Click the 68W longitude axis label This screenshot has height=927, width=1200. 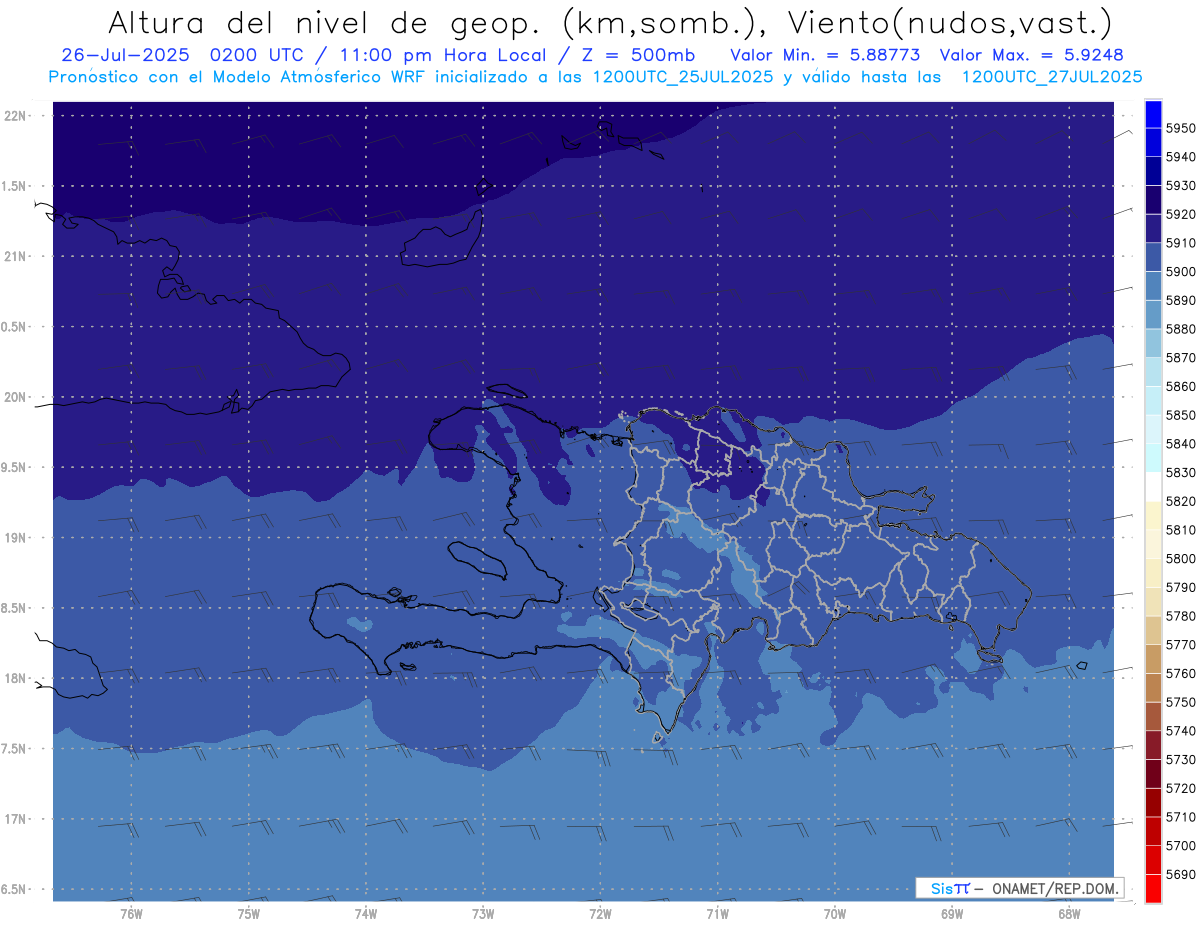(x=1068, y=914)
